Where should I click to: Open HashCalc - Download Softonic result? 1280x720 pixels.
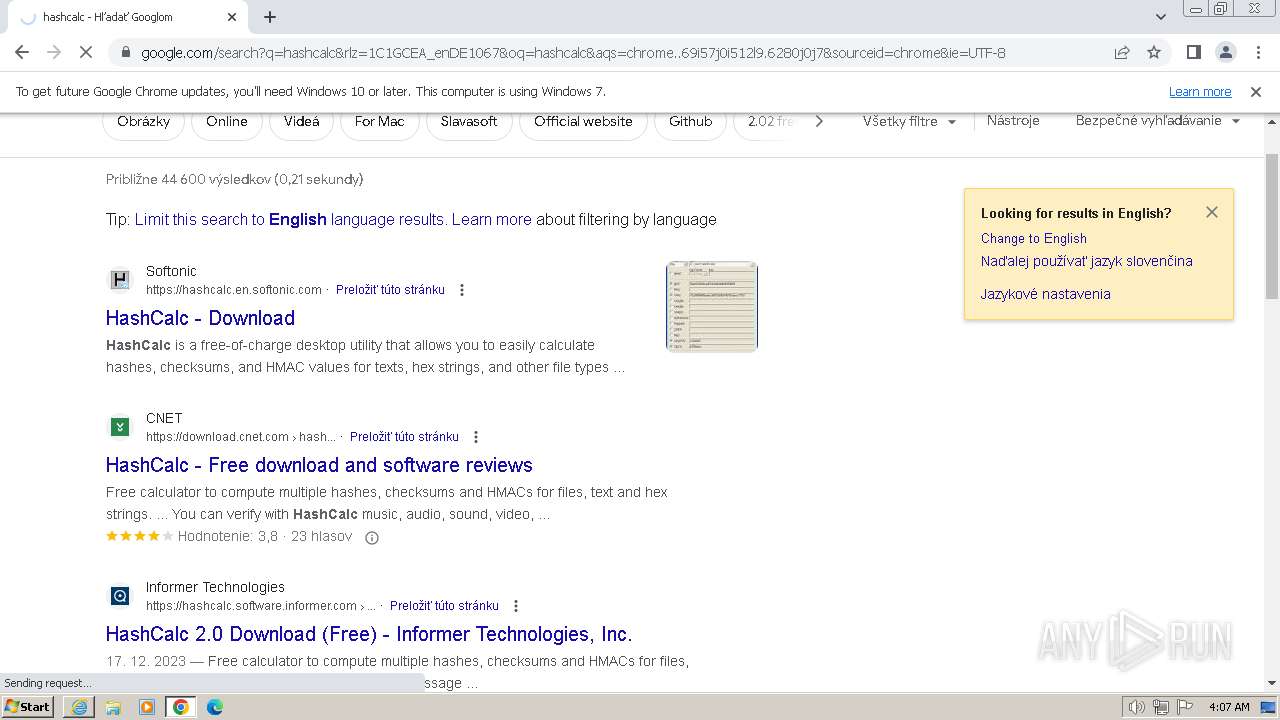[200, 318]
